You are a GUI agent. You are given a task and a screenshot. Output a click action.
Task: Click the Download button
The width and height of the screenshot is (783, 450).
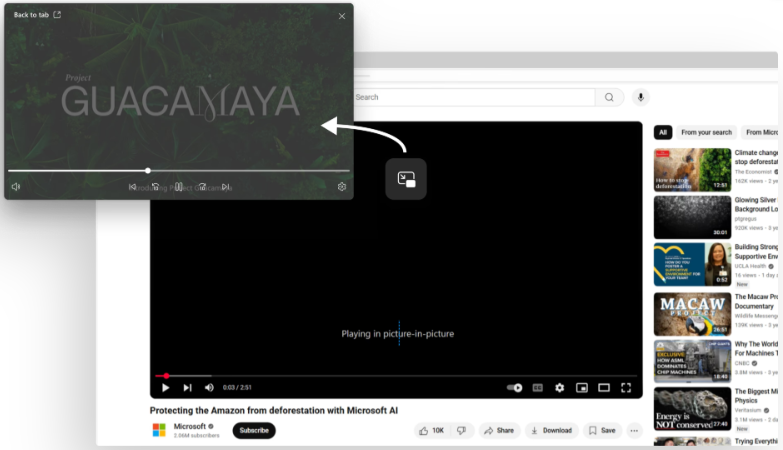pos(551,431)
